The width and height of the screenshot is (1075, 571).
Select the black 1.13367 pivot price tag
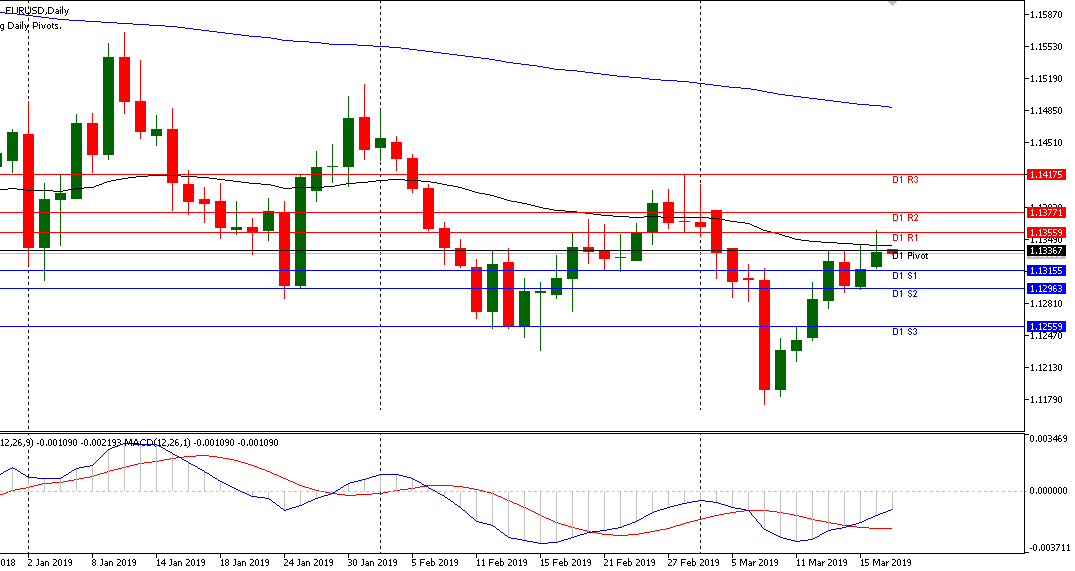[1046, 250]
